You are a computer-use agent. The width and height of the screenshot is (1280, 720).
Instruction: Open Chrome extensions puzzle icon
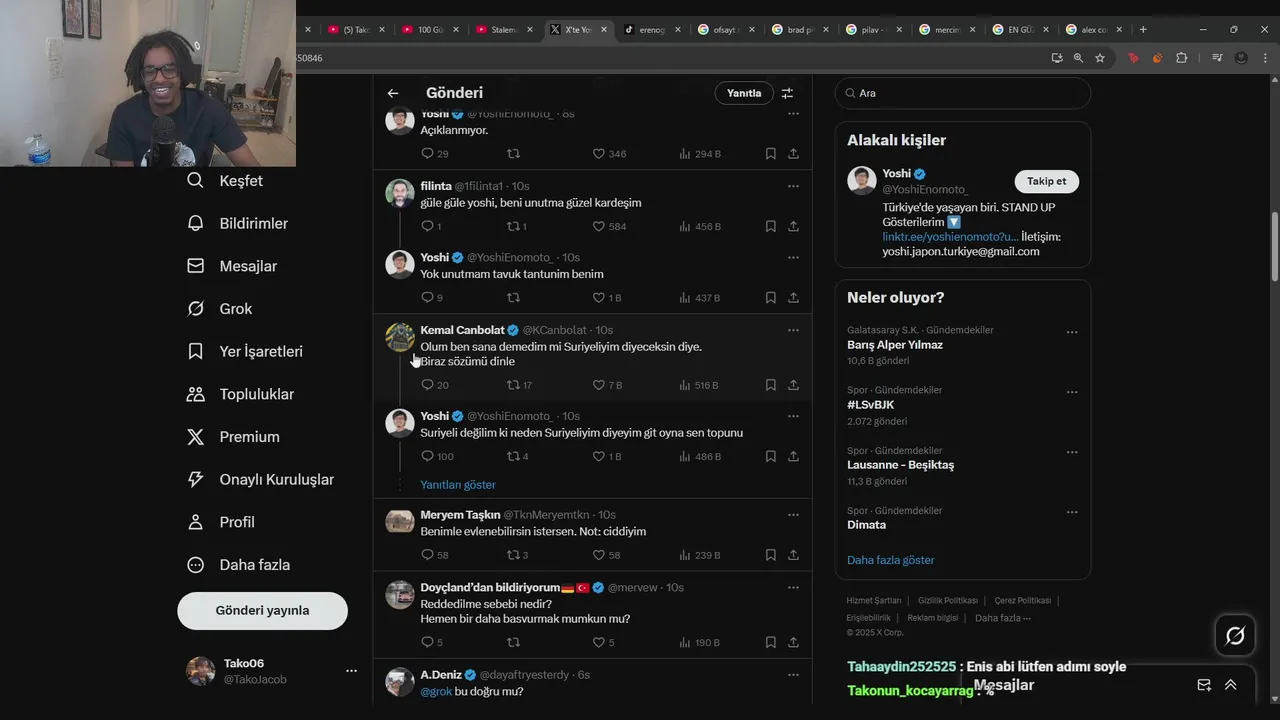click(1181, 58)
